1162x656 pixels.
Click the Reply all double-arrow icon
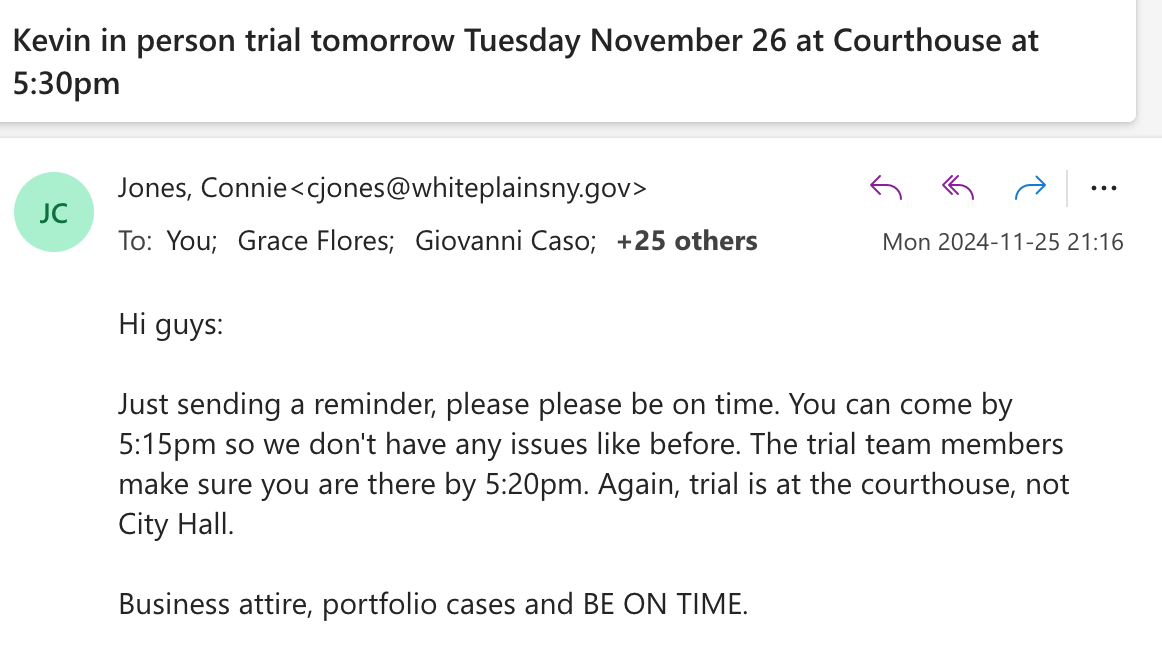(958, 187)
